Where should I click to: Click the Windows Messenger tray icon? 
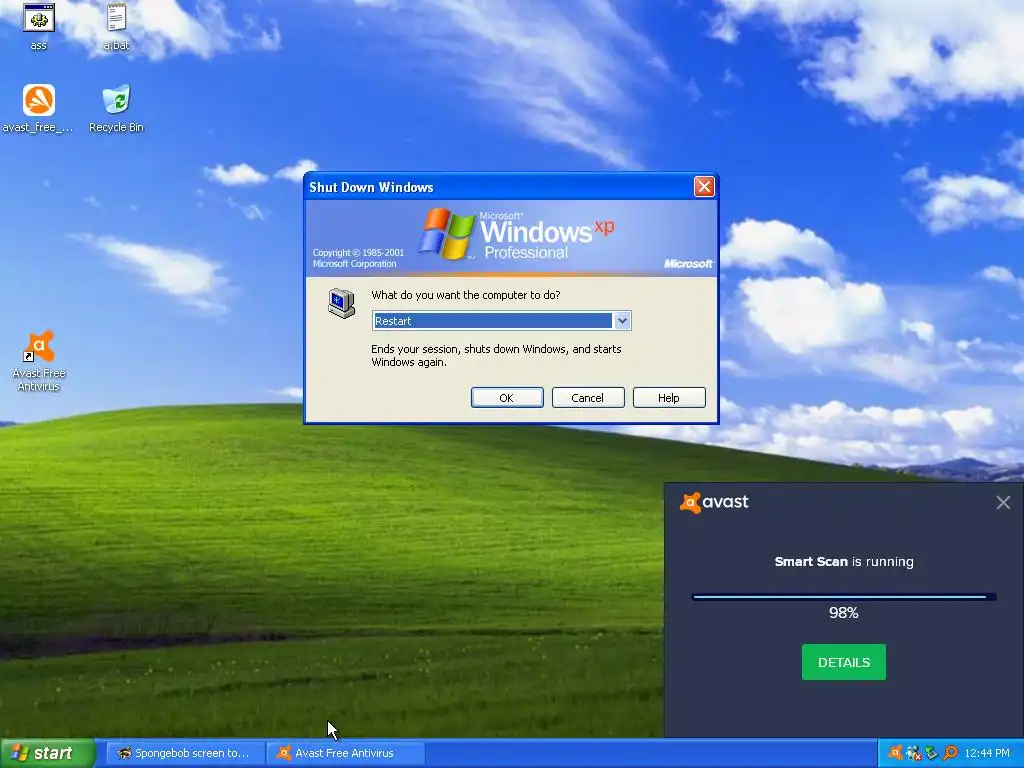coord(914,753)
